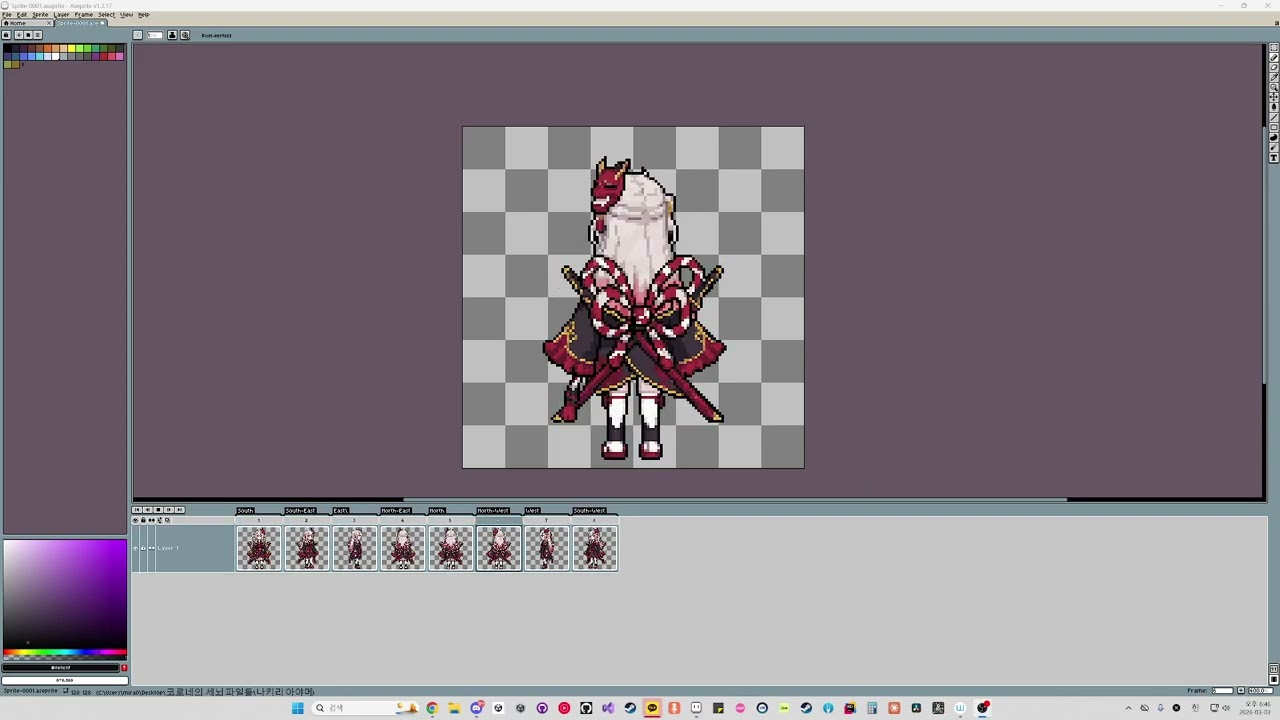Click the North-East tag label
The width and height of the screenshot is (1280, 720).
coord(396,511)
